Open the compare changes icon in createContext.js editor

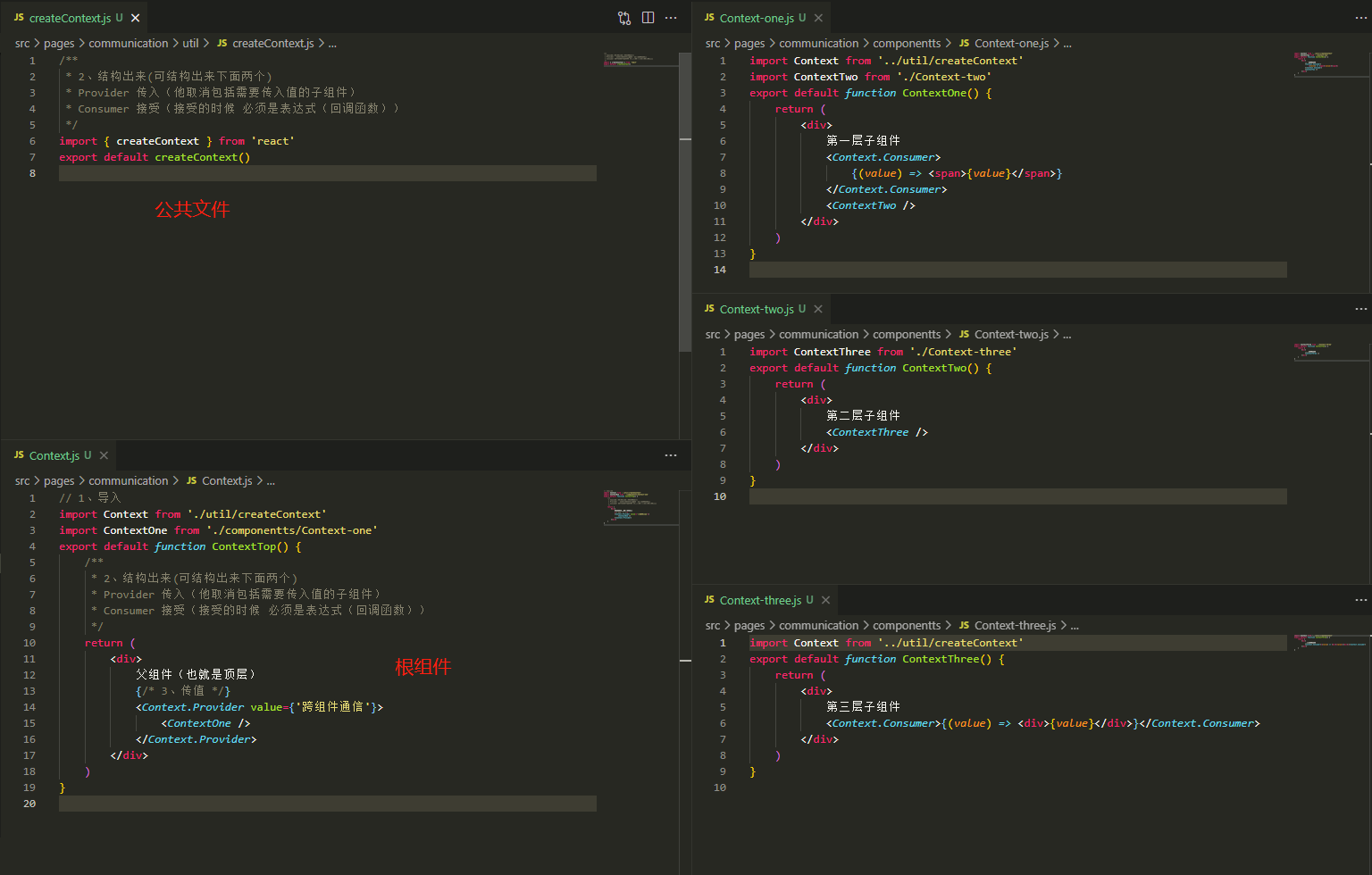(x=624, y=18)
